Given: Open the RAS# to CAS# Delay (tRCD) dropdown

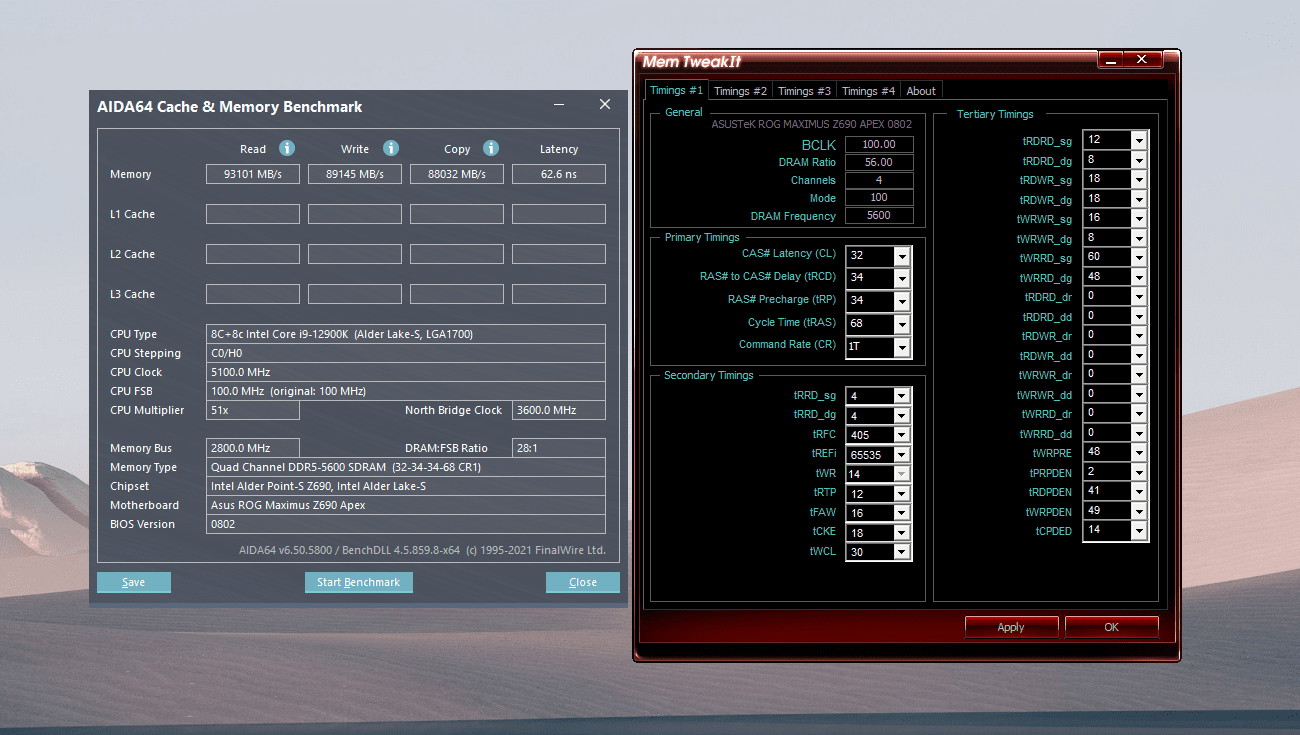Looking at the screenshot, I should click(x=901, y=278).
